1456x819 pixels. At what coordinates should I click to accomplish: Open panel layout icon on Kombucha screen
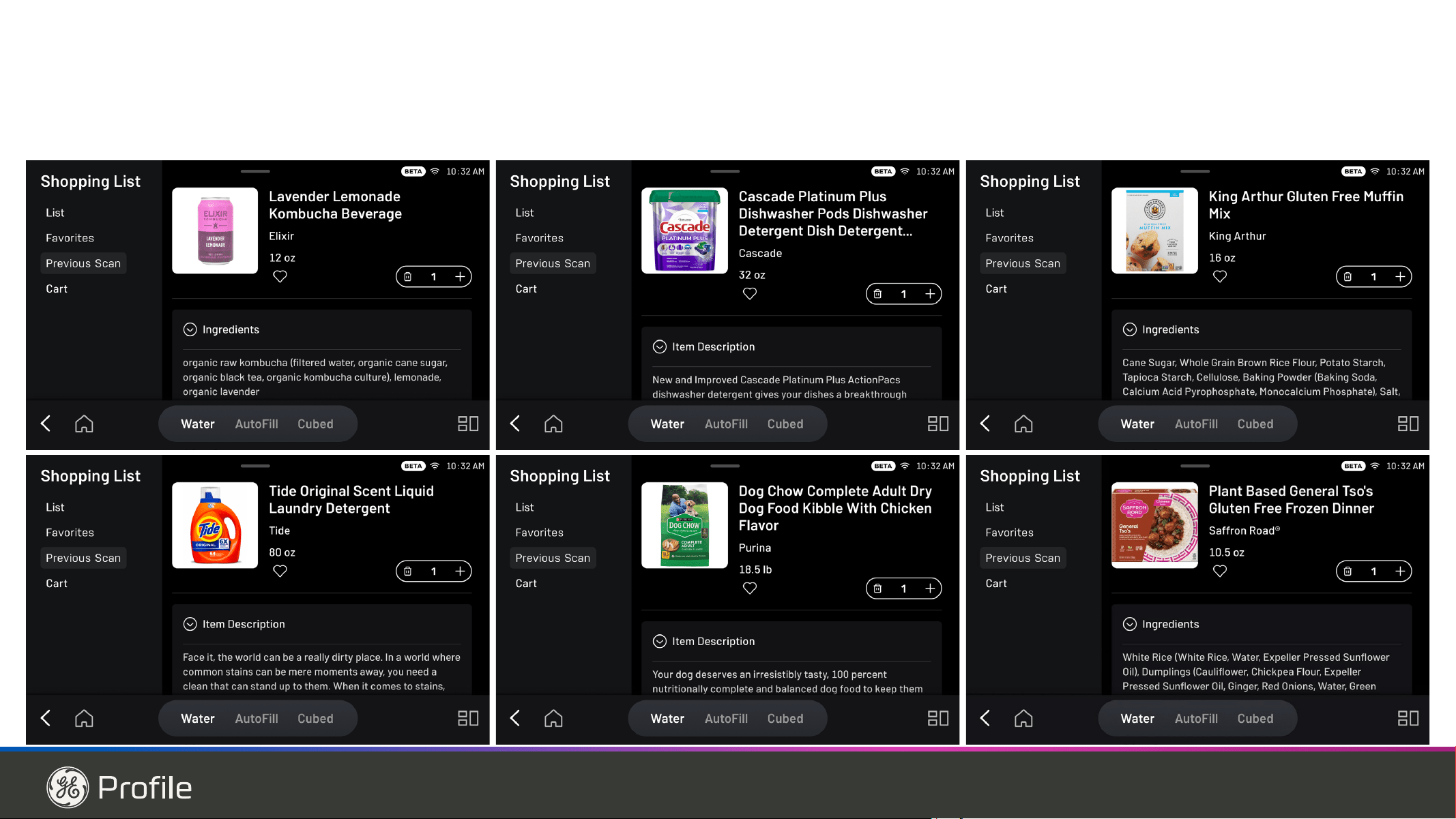click(468, 423)
